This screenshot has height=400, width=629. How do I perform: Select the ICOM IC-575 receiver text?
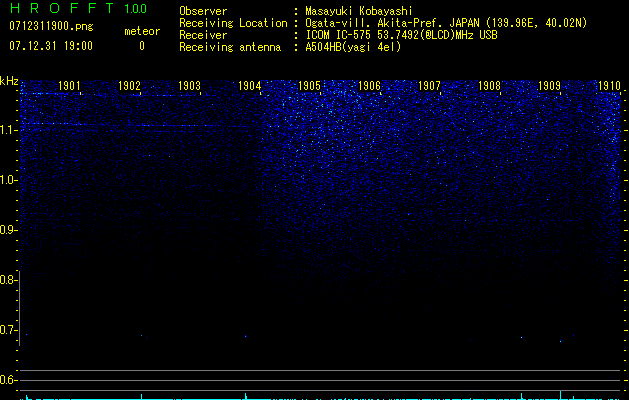pyautogui.click(x=401, y=35)
